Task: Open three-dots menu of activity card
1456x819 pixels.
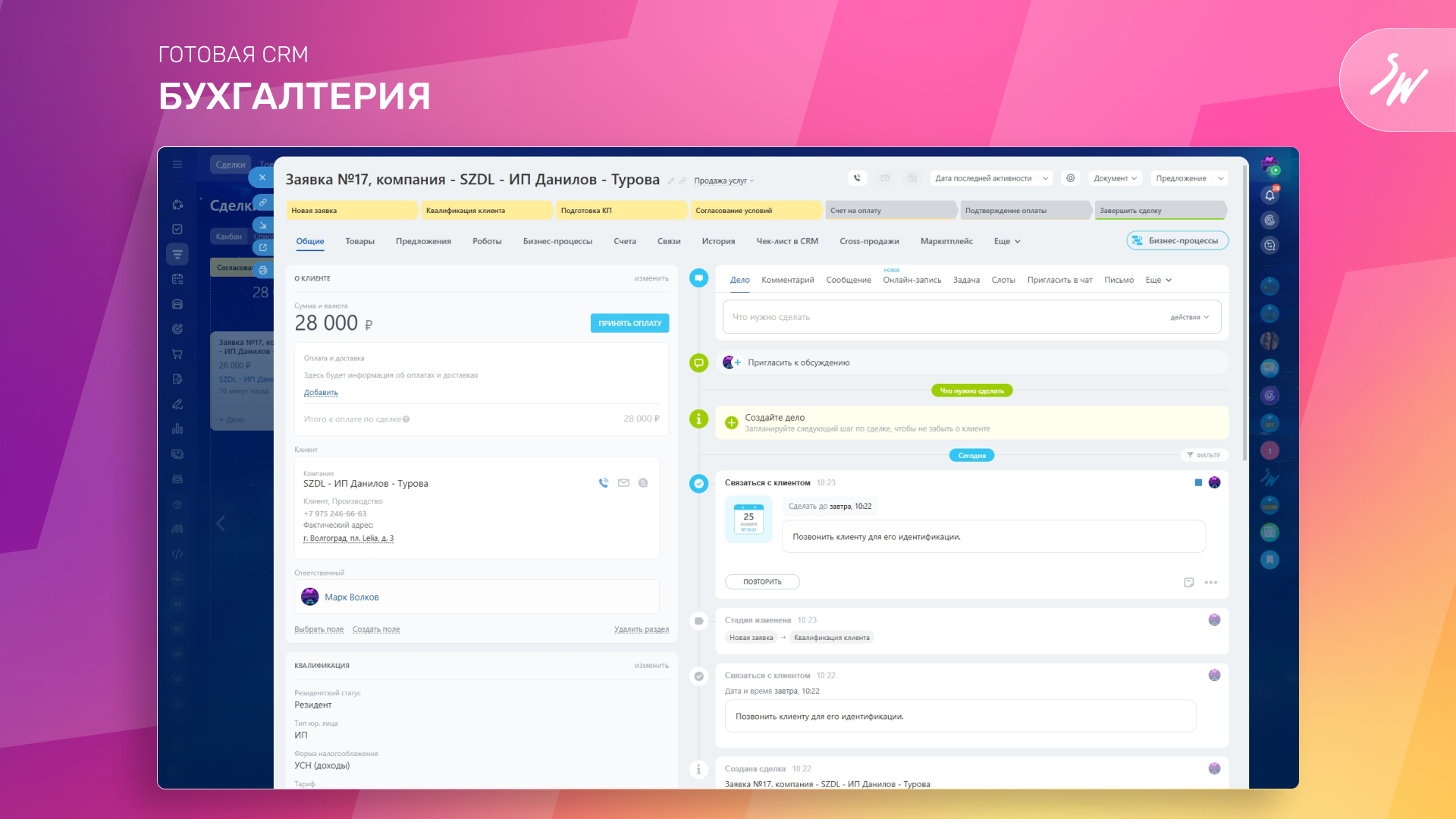Action: pyautogui.click(x=1211, y=582)
